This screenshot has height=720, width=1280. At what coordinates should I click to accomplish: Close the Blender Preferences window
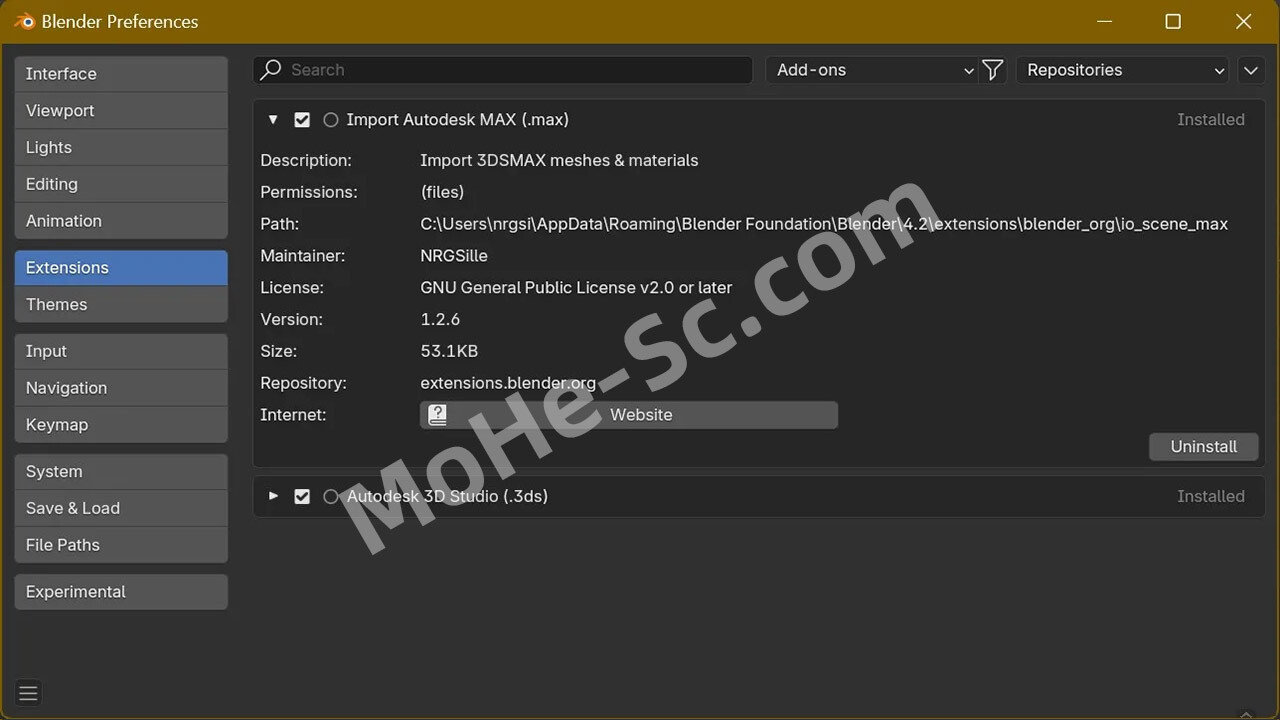pos(1243,21)
